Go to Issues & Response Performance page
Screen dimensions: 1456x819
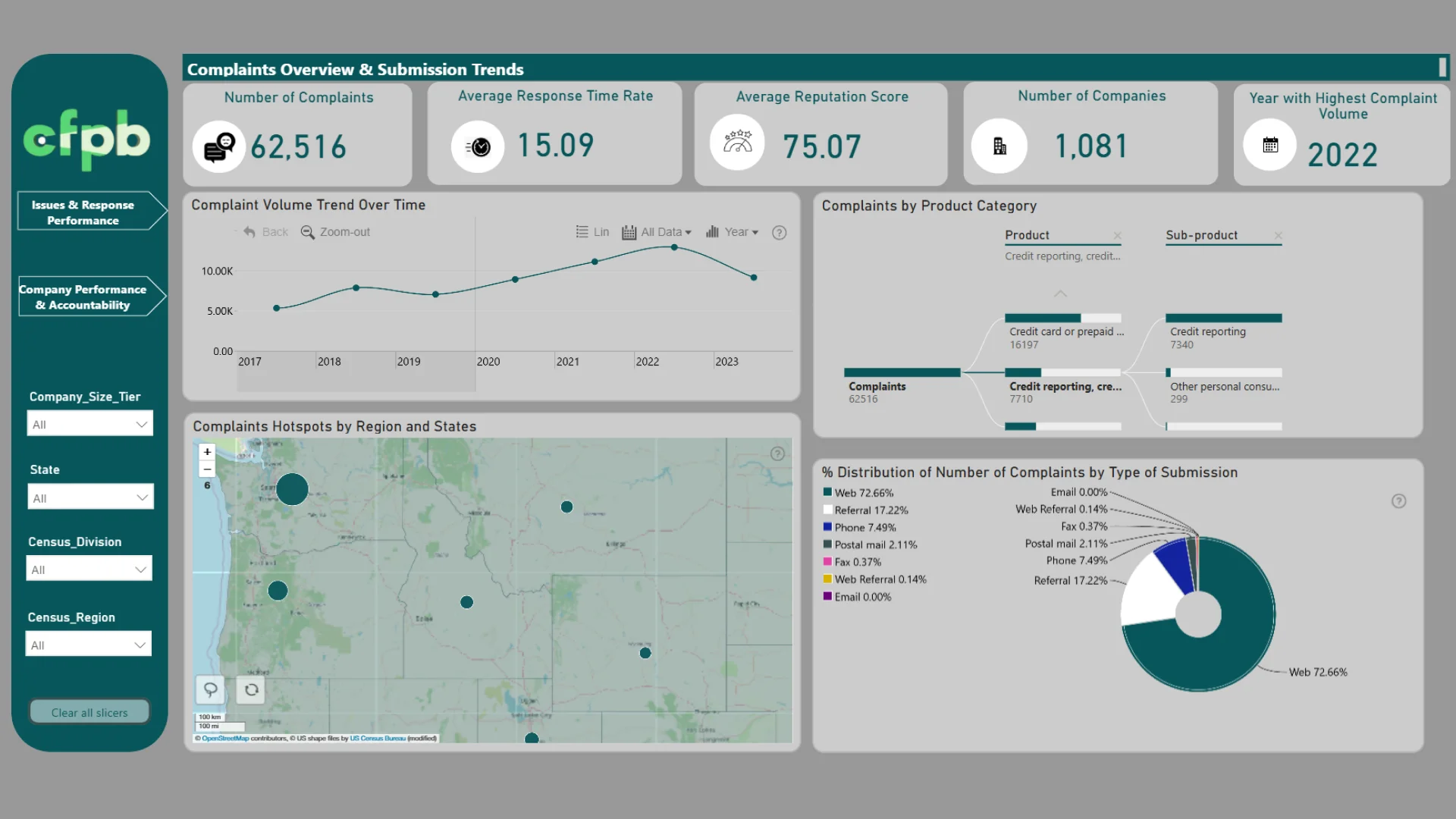tap(83, 212)
